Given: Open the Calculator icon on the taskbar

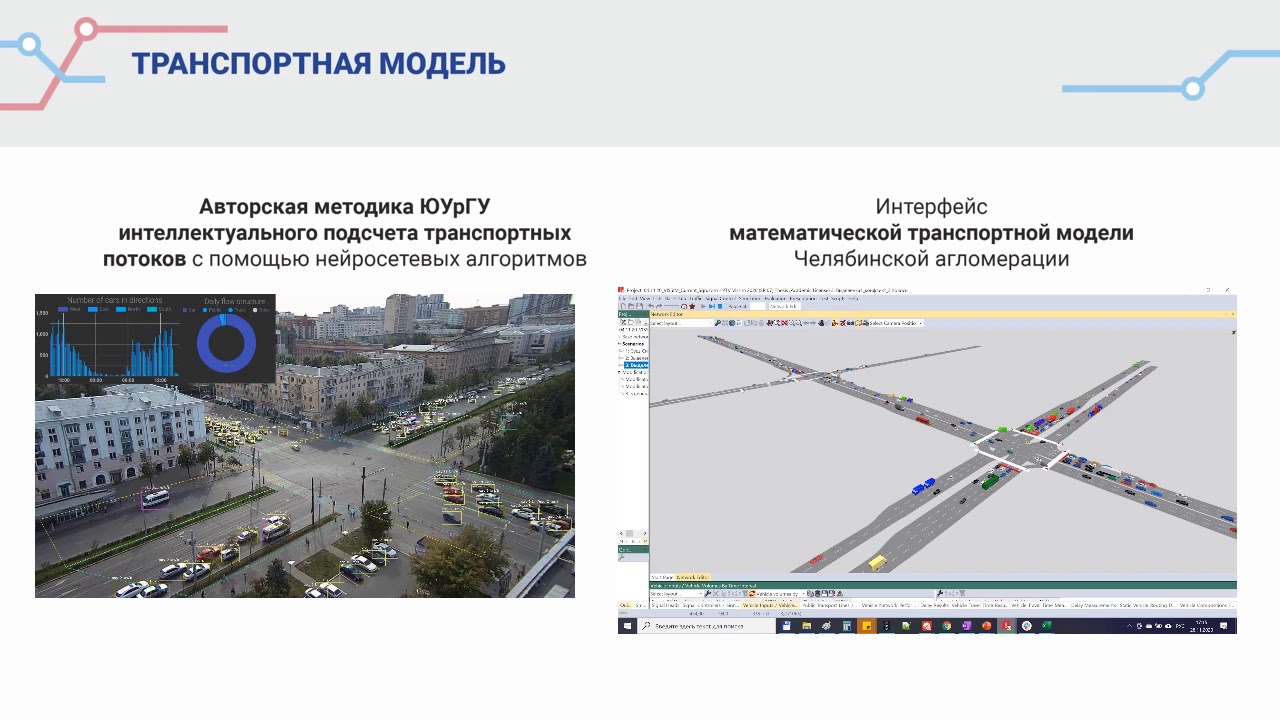Looking at the screenshot, I should click(x=846, y=626).
